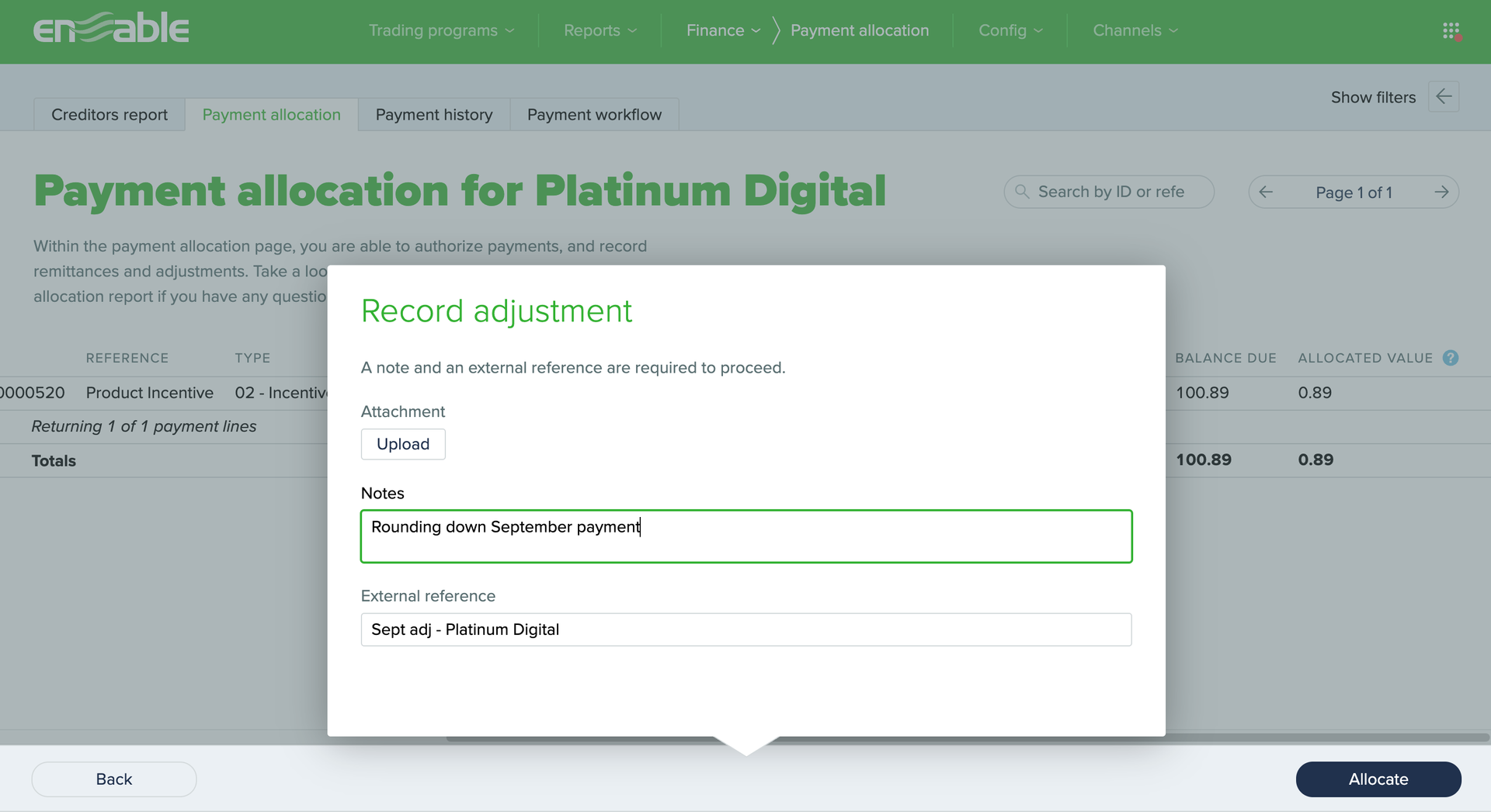Click the collapse filters arrow icon
The width and height of the screenshot is (1491, 812).
click(1444, 96)
